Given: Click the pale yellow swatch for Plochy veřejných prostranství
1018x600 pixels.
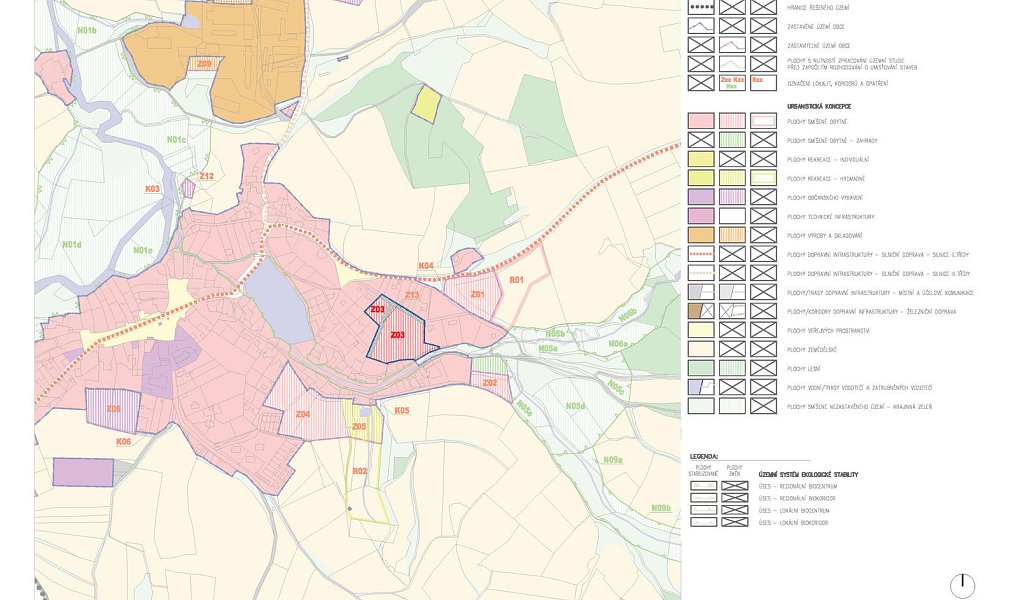Looking at the screenshot, I should pos(701,330).
